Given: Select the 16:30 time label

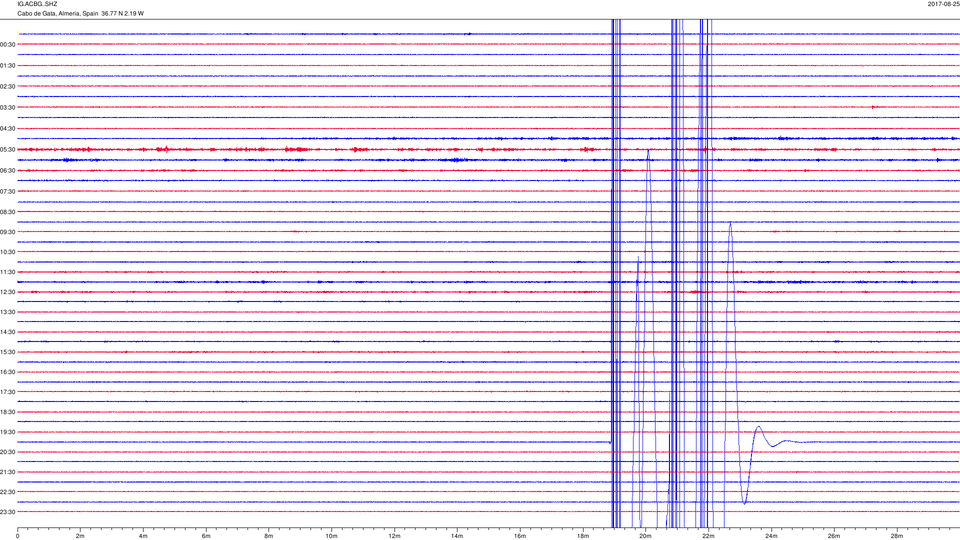Looking at the screenshot, I should click(8, 372).
